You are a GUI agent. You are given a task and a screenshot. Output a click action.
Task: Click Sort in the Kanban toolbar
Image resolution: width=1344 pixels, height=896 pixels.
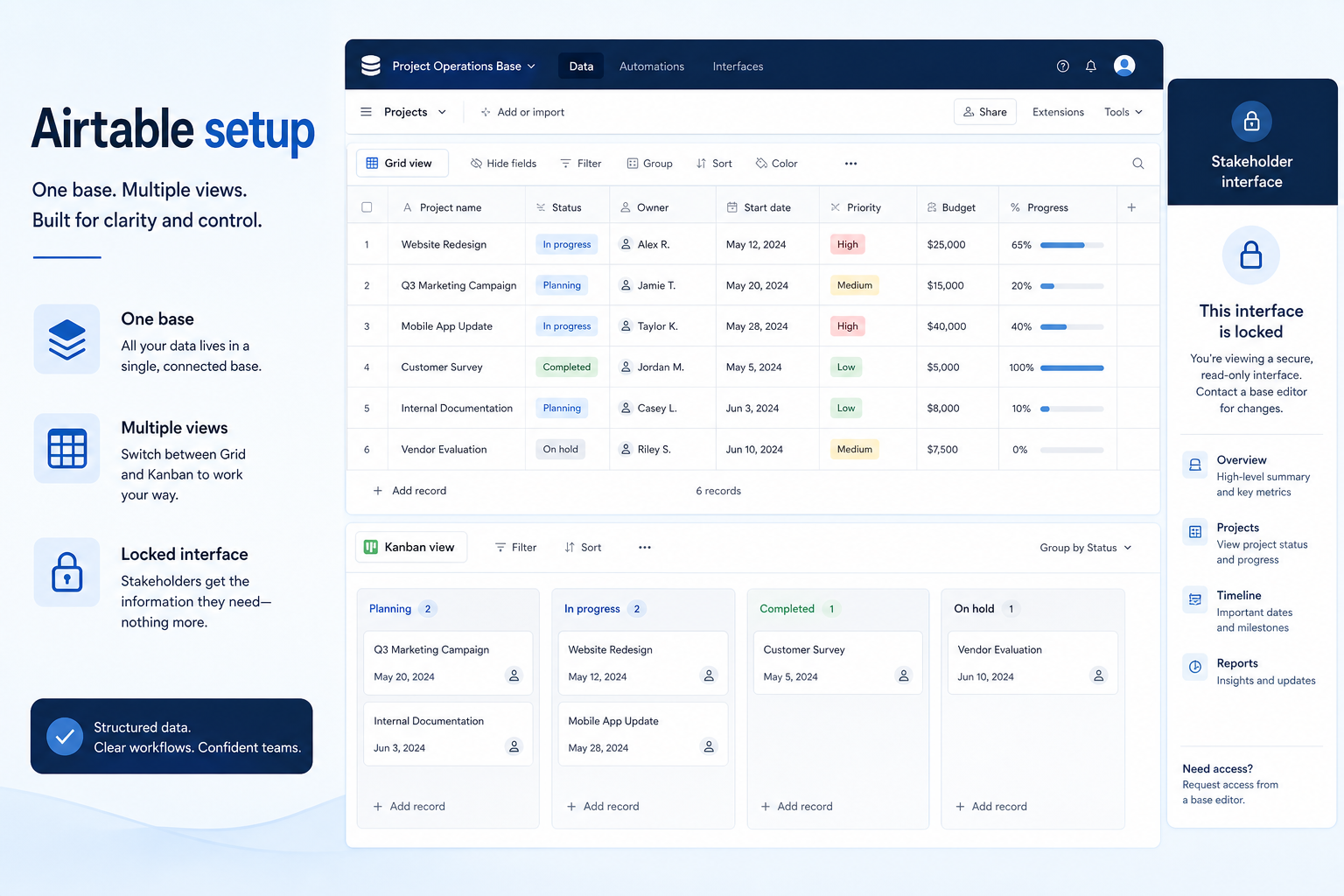(x=583, y=548)
